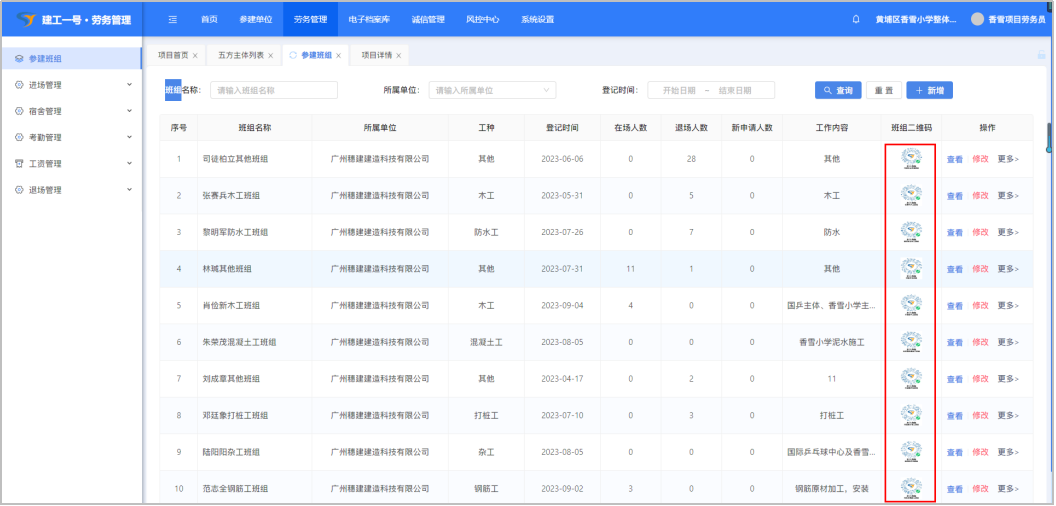Click the refresh icon on 参建班组 tab
This screenshot has height=506, width=1056.
(293, 56)
